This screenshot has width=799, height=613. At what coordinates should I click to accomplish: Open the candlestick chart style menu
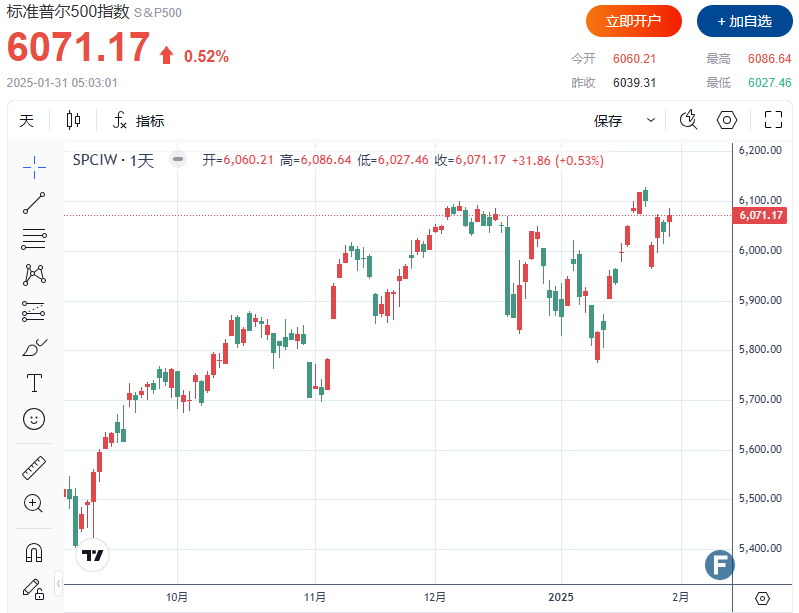point(73,121)
